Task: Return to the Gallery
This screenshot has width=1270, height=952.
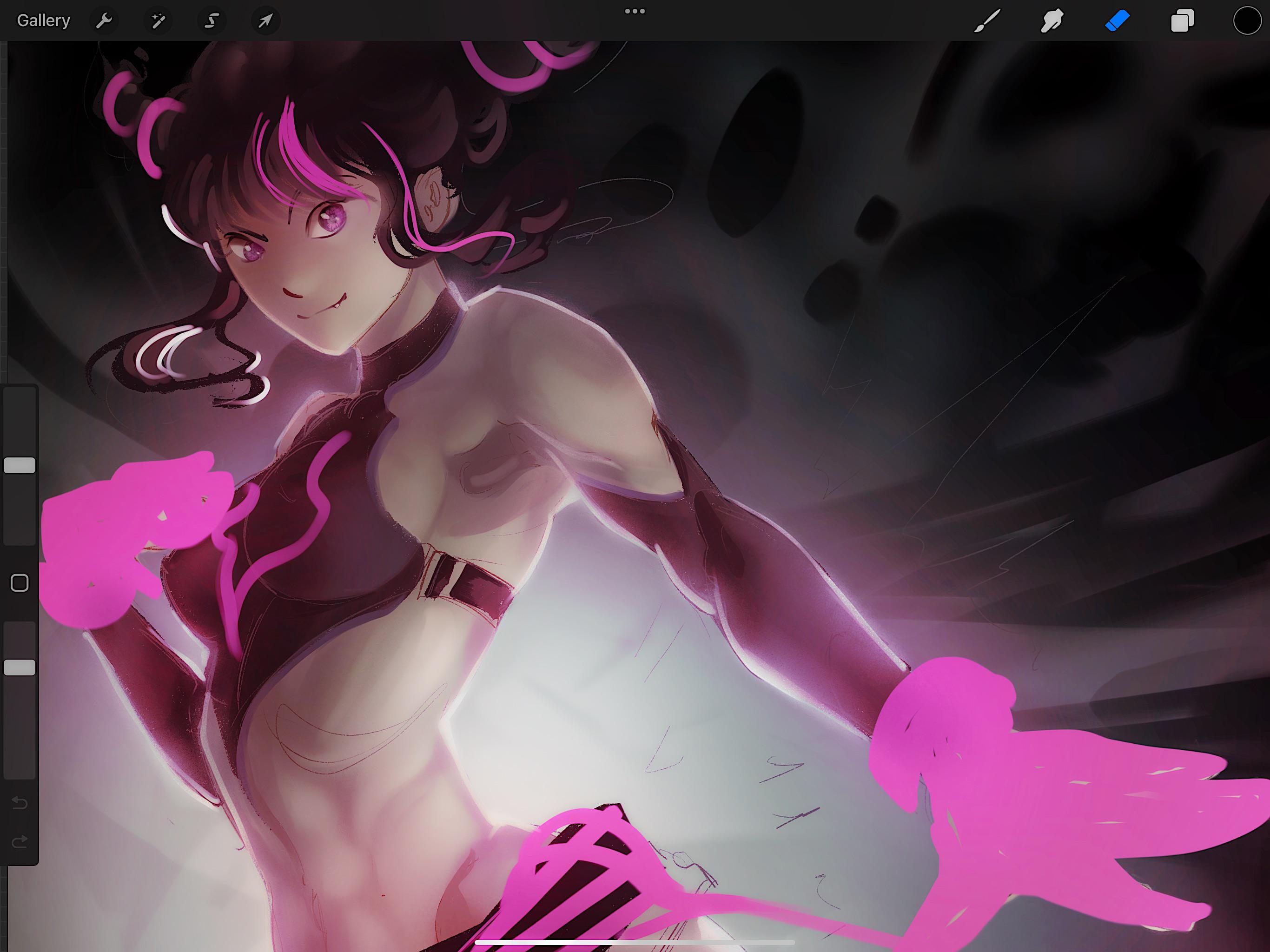Action: pyautogui.click(x=44, y=20)
